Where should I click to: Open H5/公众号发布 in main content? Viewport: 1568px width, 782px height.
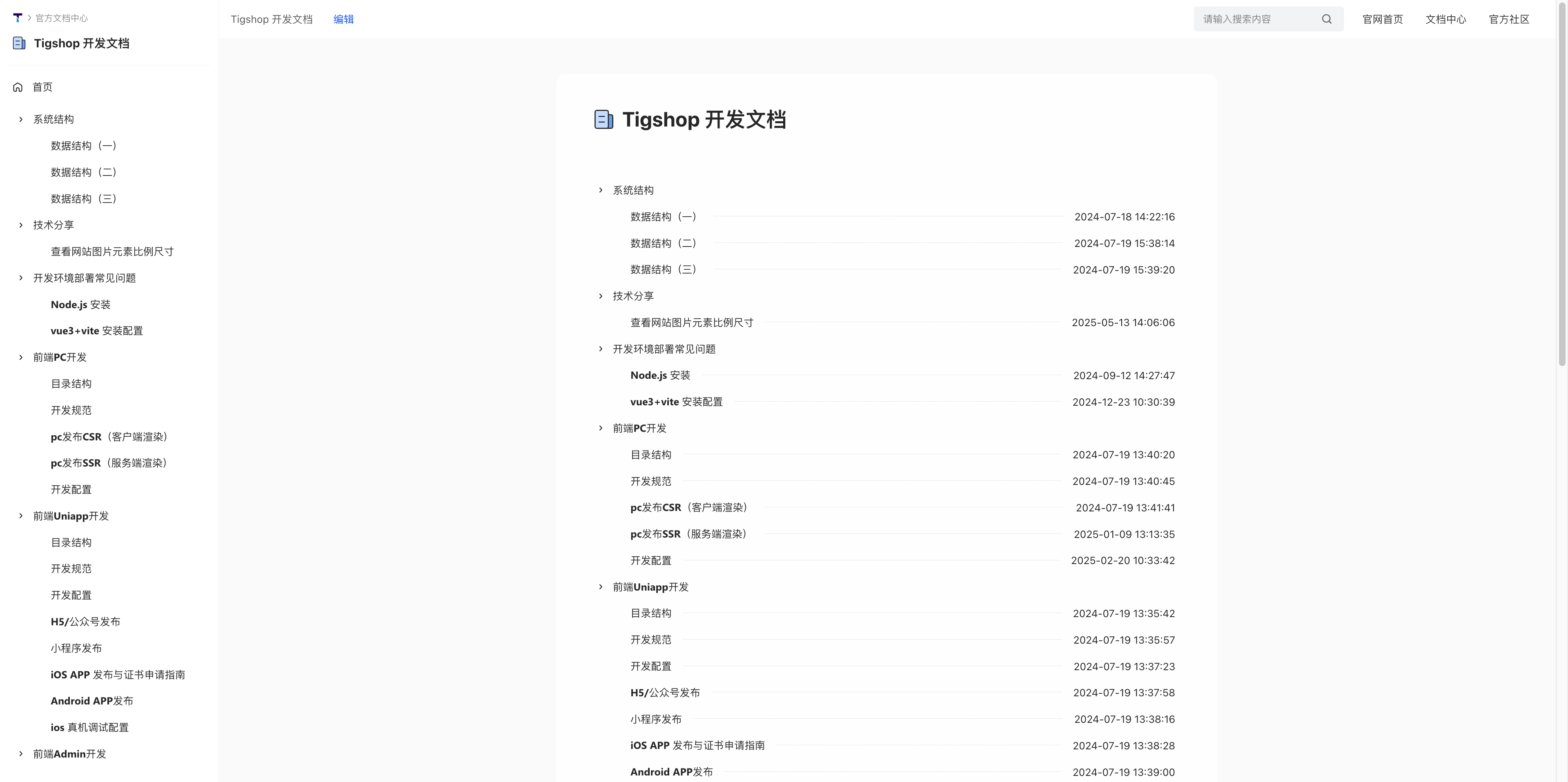click(665, 693)
